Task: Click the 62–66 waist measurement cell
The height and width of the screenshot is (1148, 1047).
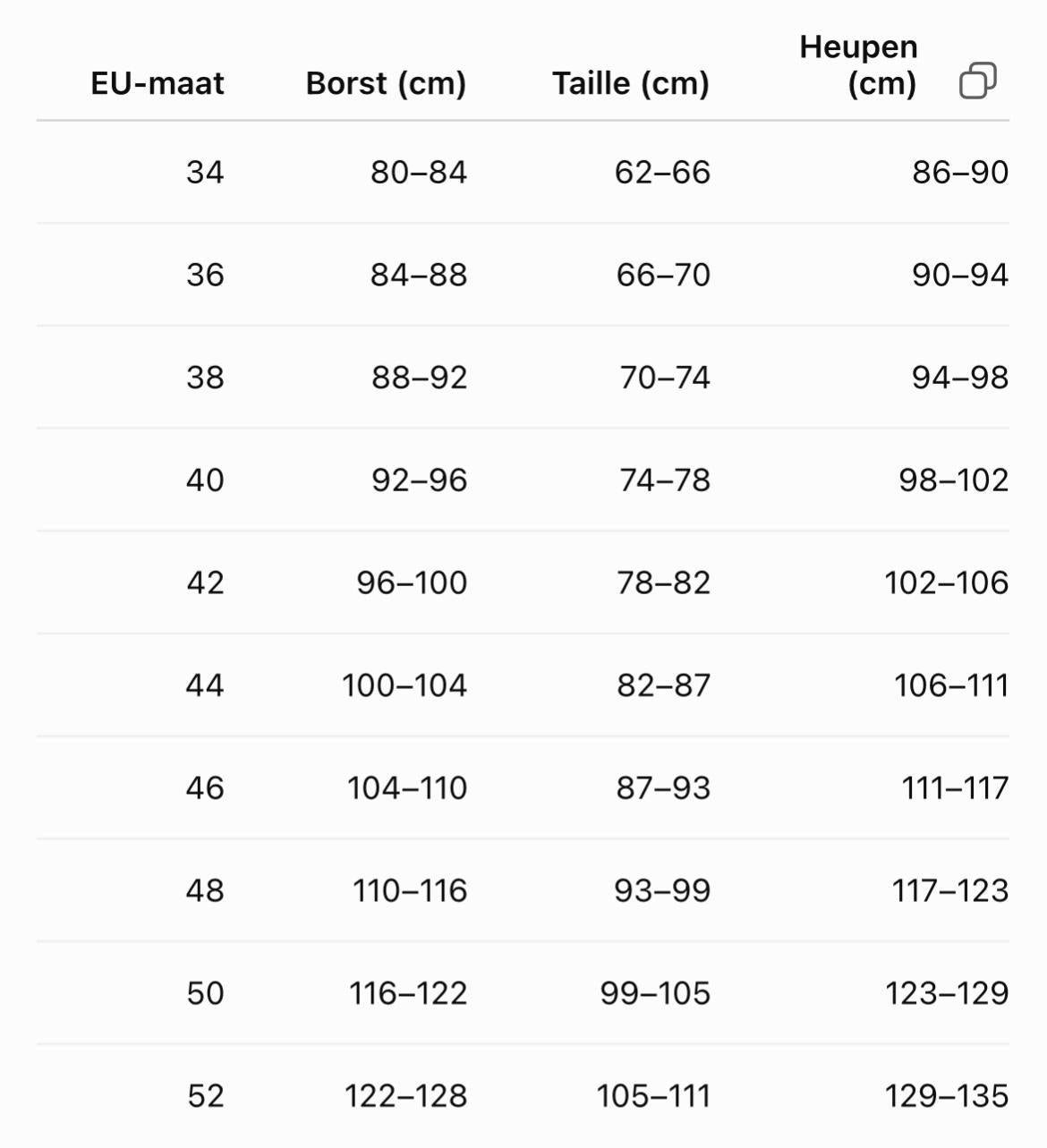Action: tap(662, 172)
